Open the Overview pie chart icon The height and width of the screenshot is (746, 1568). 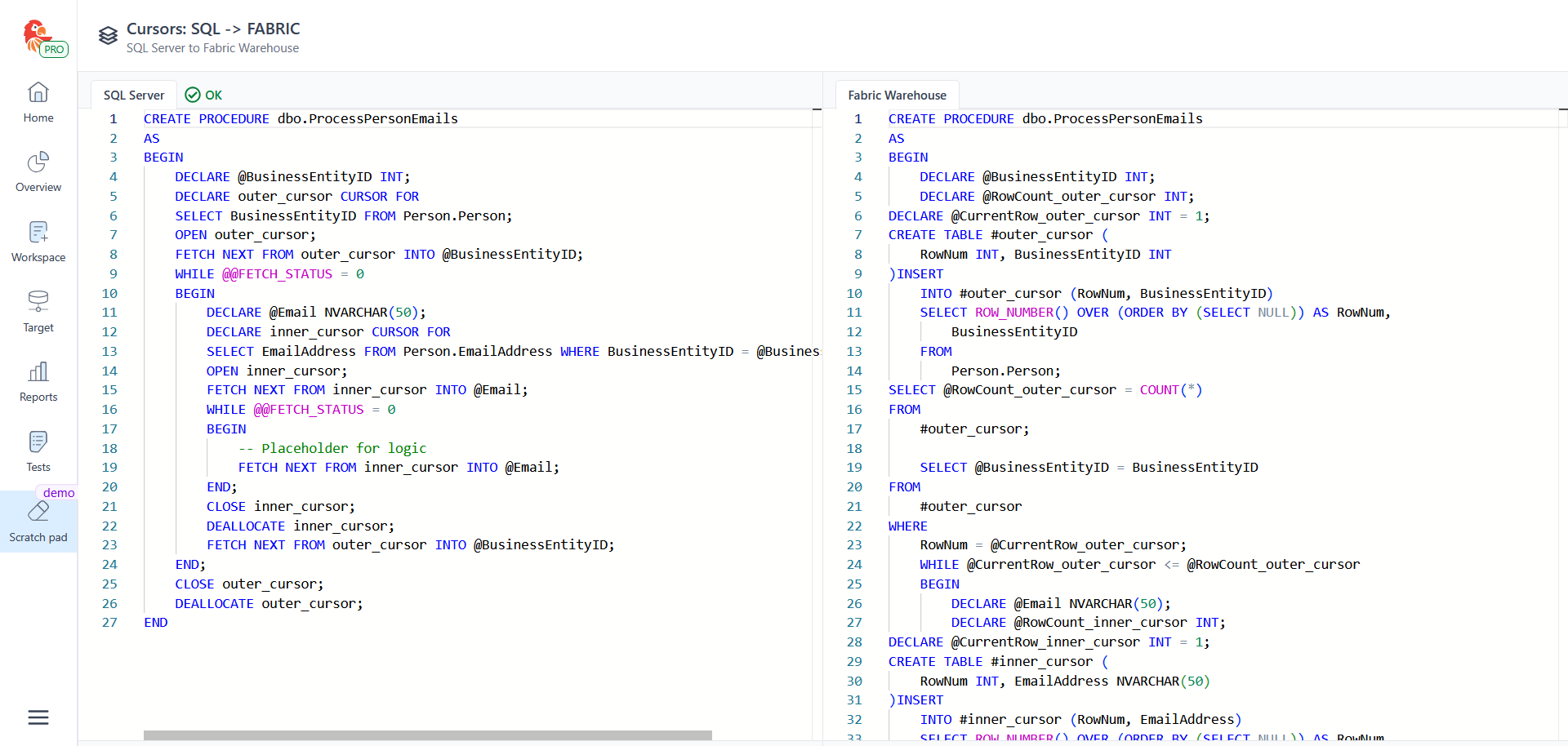(38, 162)
